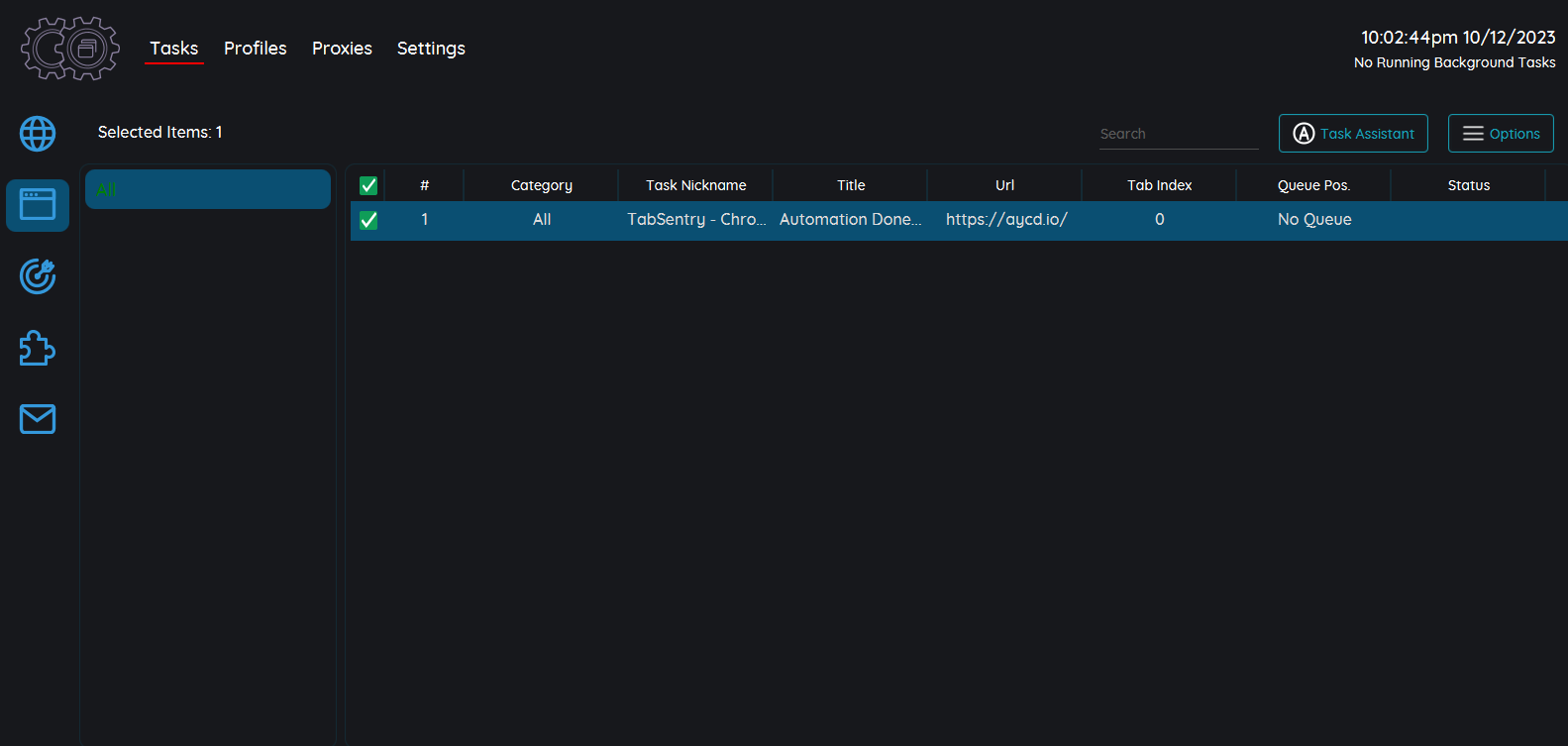Open the target automation sidebar icon
1568x746 pixels.
(x=38, y=276)
